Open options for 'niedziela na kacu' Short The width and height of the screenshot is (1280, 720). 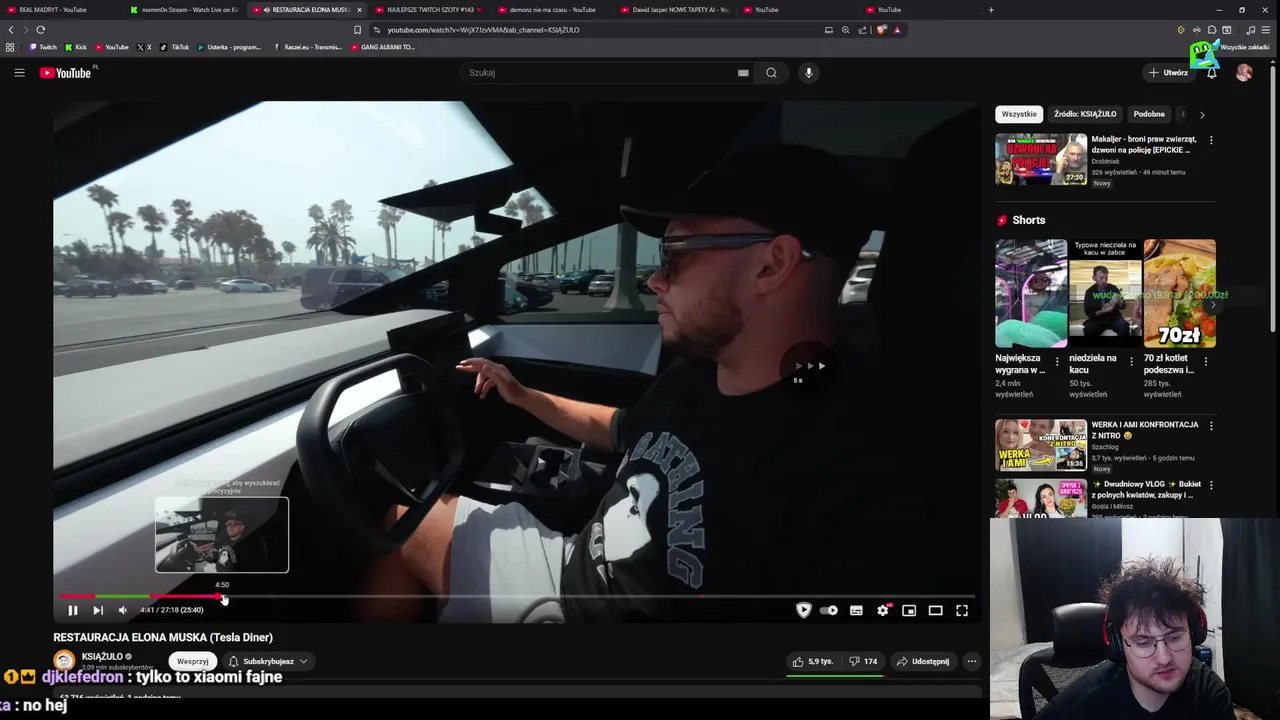coord(1131,361)
